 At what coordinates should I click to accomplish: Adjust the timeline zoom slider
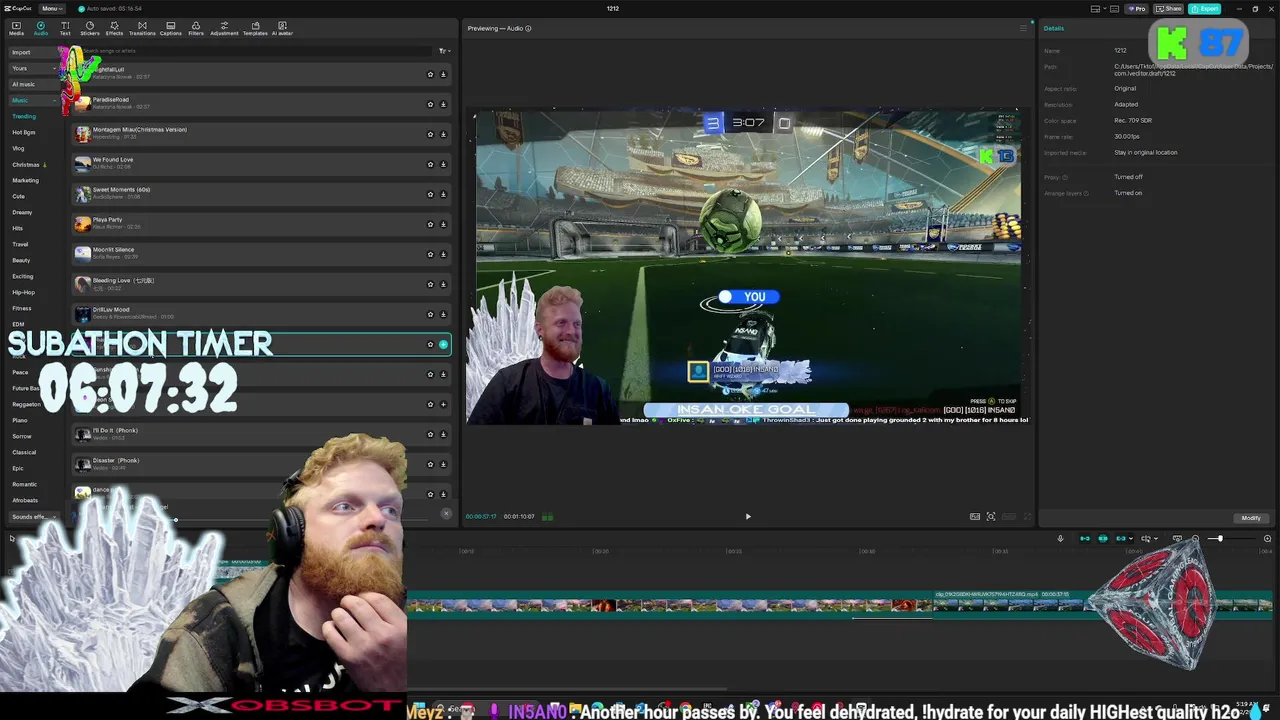point(1220,539)
